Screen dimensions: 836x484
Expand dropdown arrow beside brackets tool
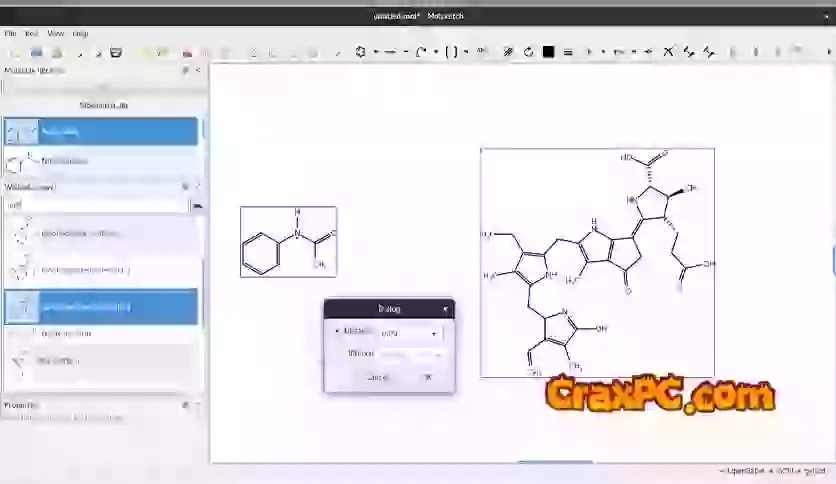pyautogui.click(x=466, y=52)
